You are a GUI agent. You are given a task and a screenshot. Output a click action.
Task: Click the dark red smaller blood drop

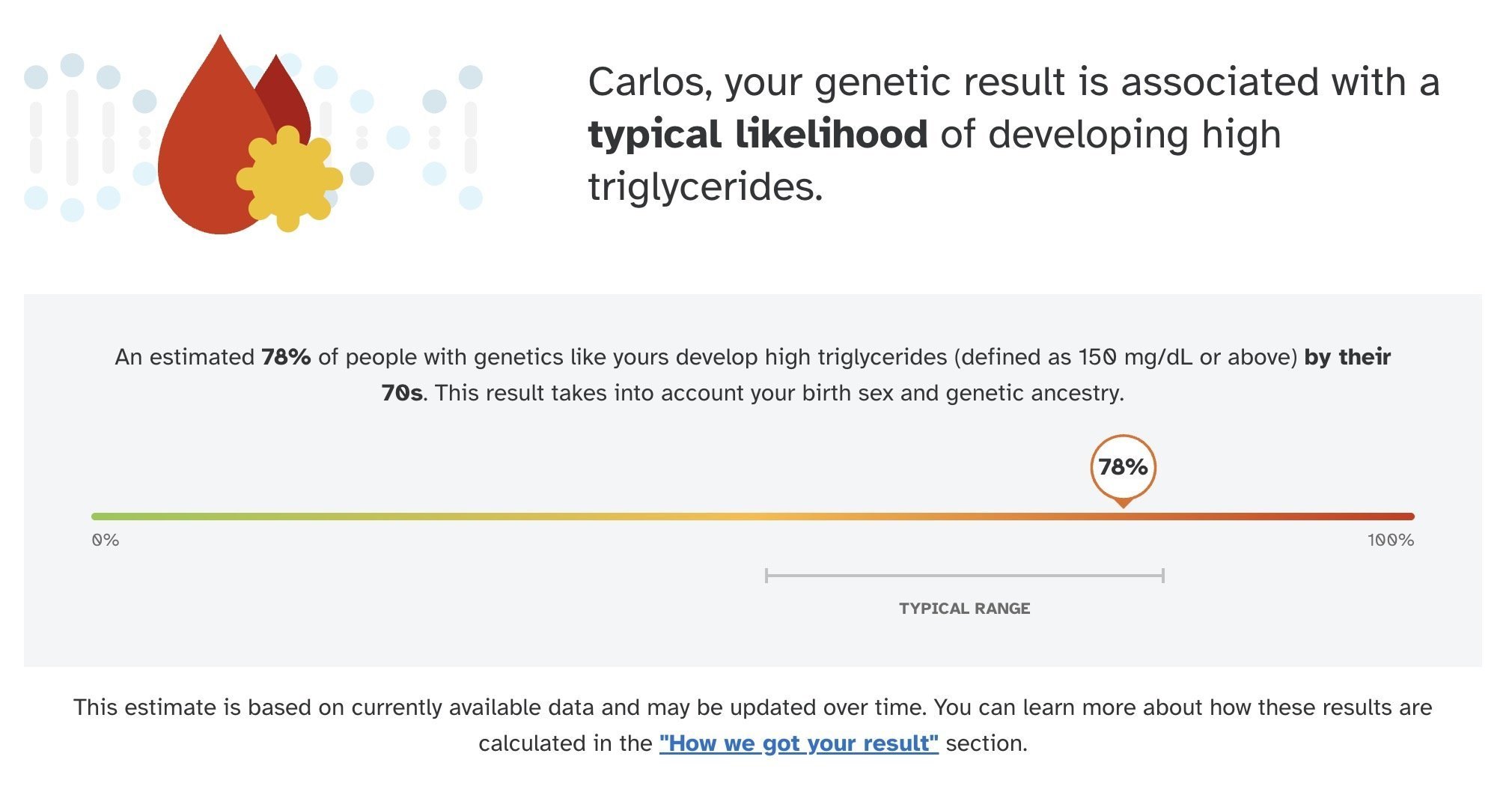tap(287, 97)
